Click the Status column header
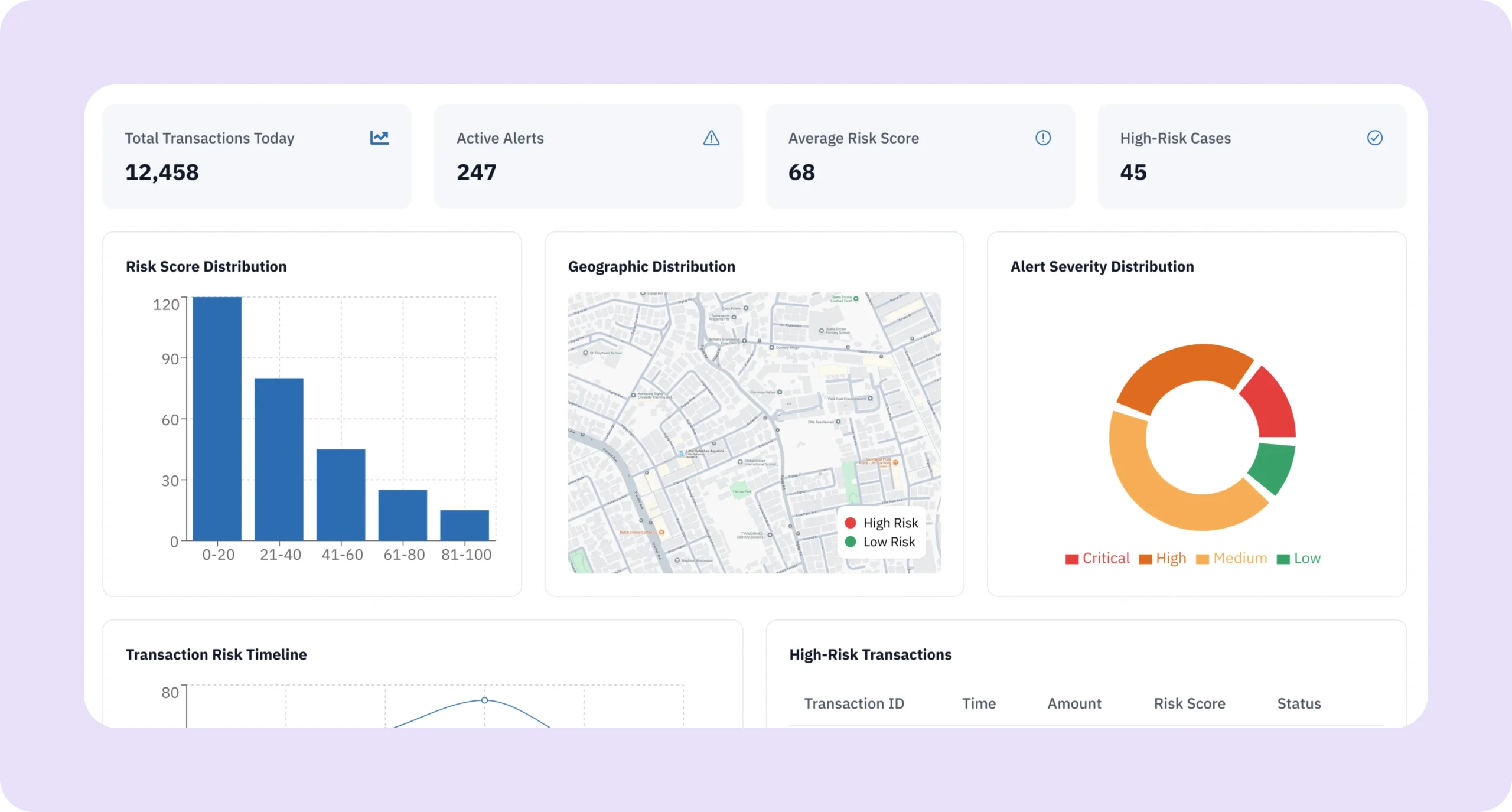The image size is (1512, 812). point(1298,703)
